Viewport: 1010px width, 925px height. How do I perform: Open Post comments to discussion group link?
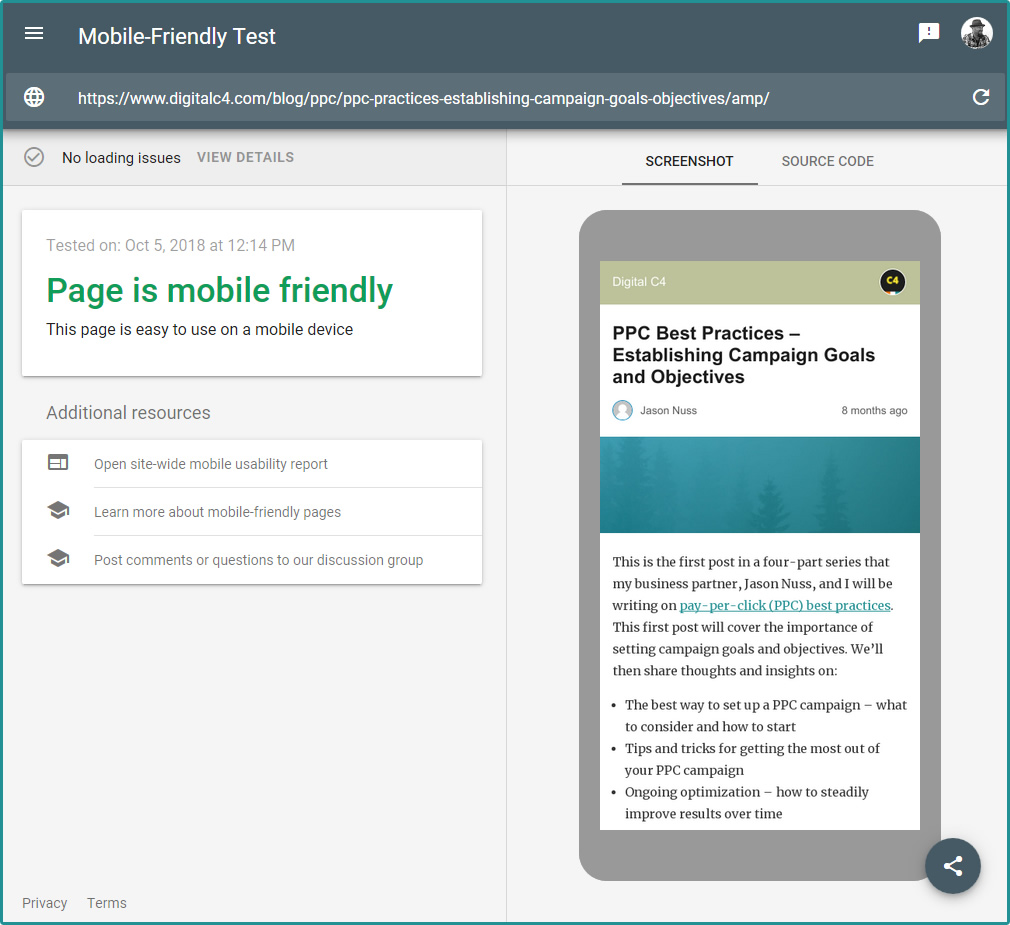click(258, 560)
